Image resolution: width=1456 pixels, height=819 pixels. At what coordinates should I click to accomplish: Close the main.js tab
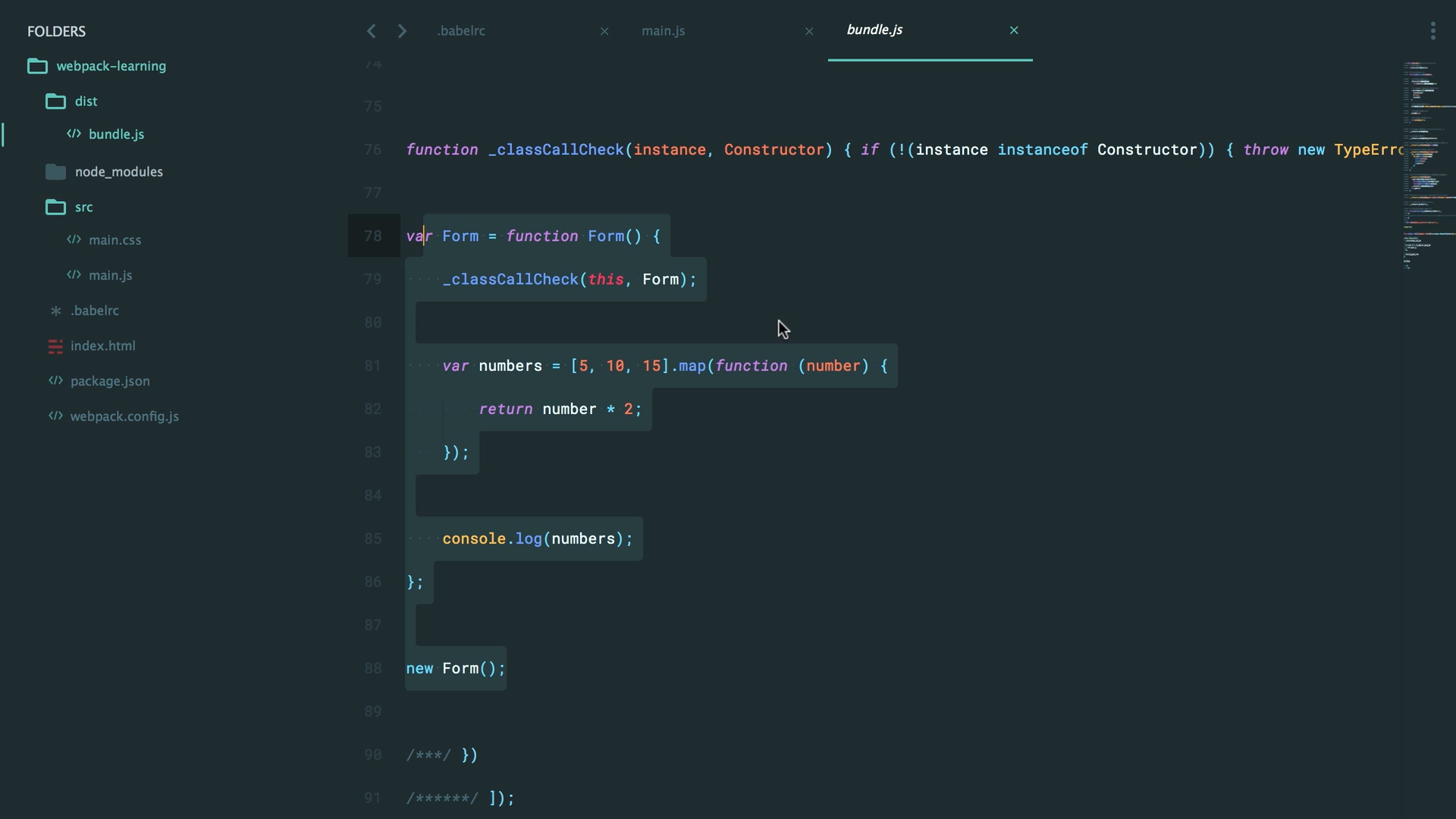pyautogui.click(x=809, y=31)
